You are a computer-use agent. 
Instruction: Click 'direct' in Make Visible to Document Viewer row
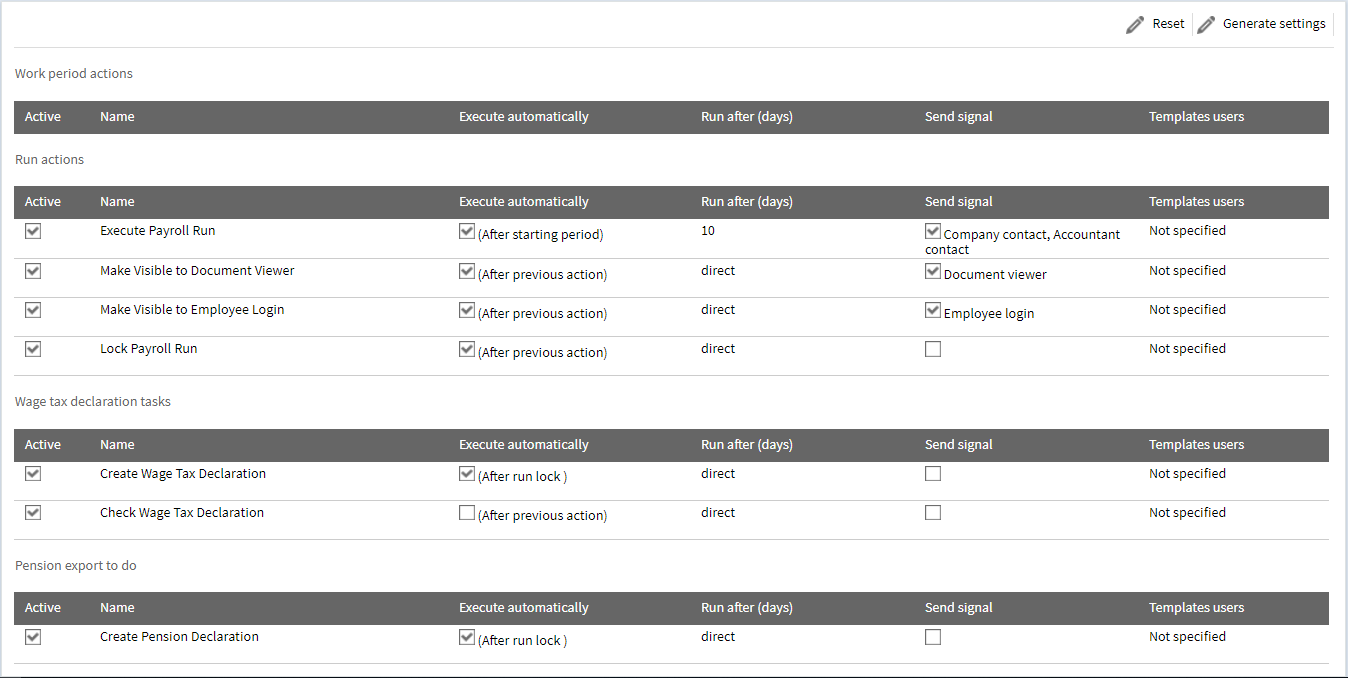[x=718, y=271]
